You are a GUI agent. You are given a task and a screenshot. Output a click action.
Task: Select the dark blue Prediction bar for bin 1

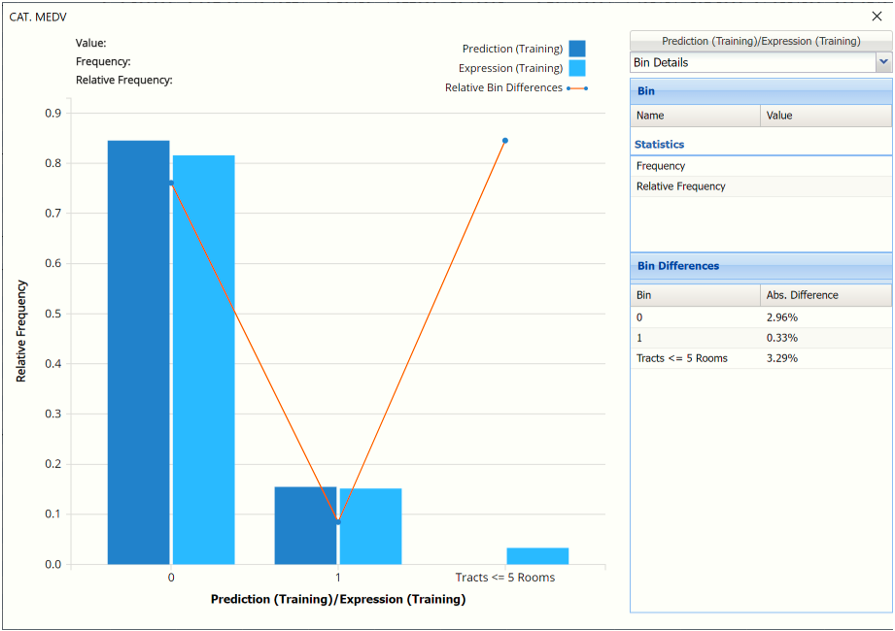tap(305, 525)
